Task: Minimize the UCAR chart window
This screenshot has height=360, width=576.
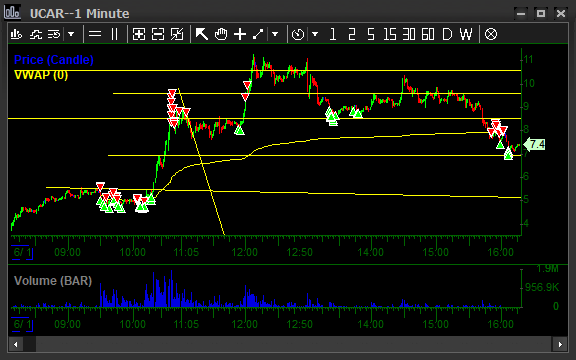Action: pos(521,14)
